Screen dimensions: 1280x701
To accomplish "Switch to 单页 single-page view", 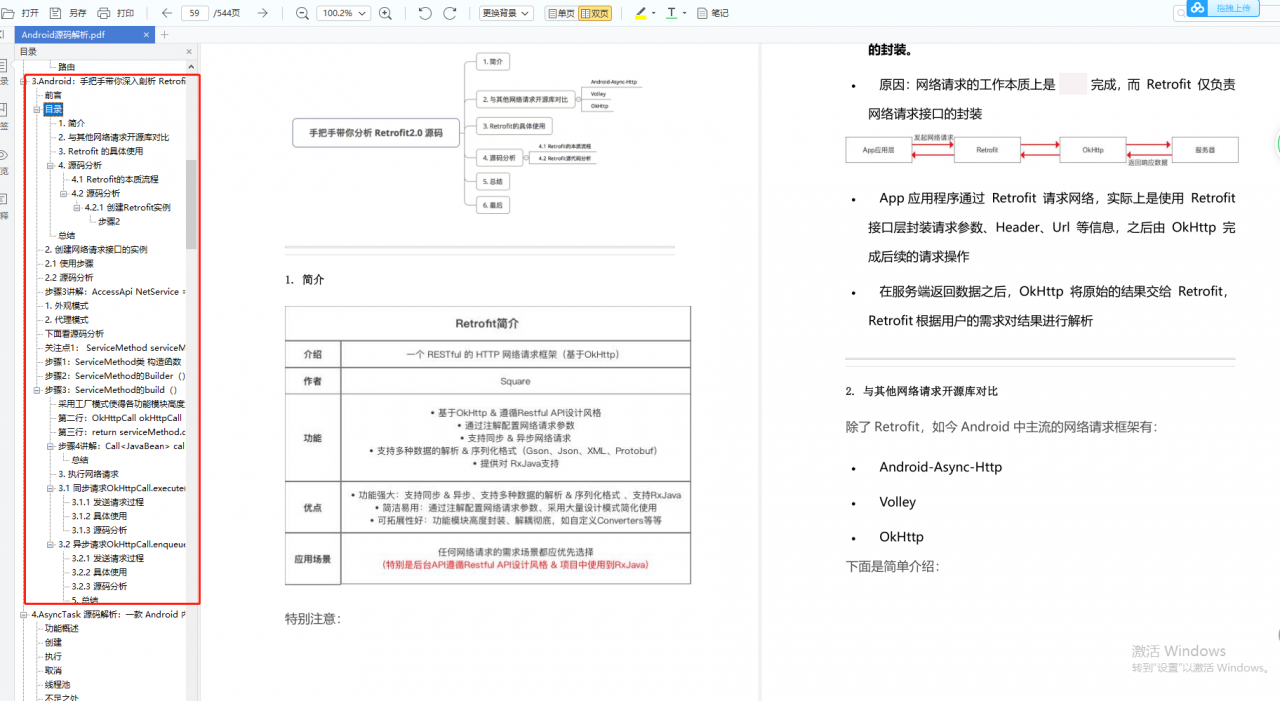I will click(561, 13).
